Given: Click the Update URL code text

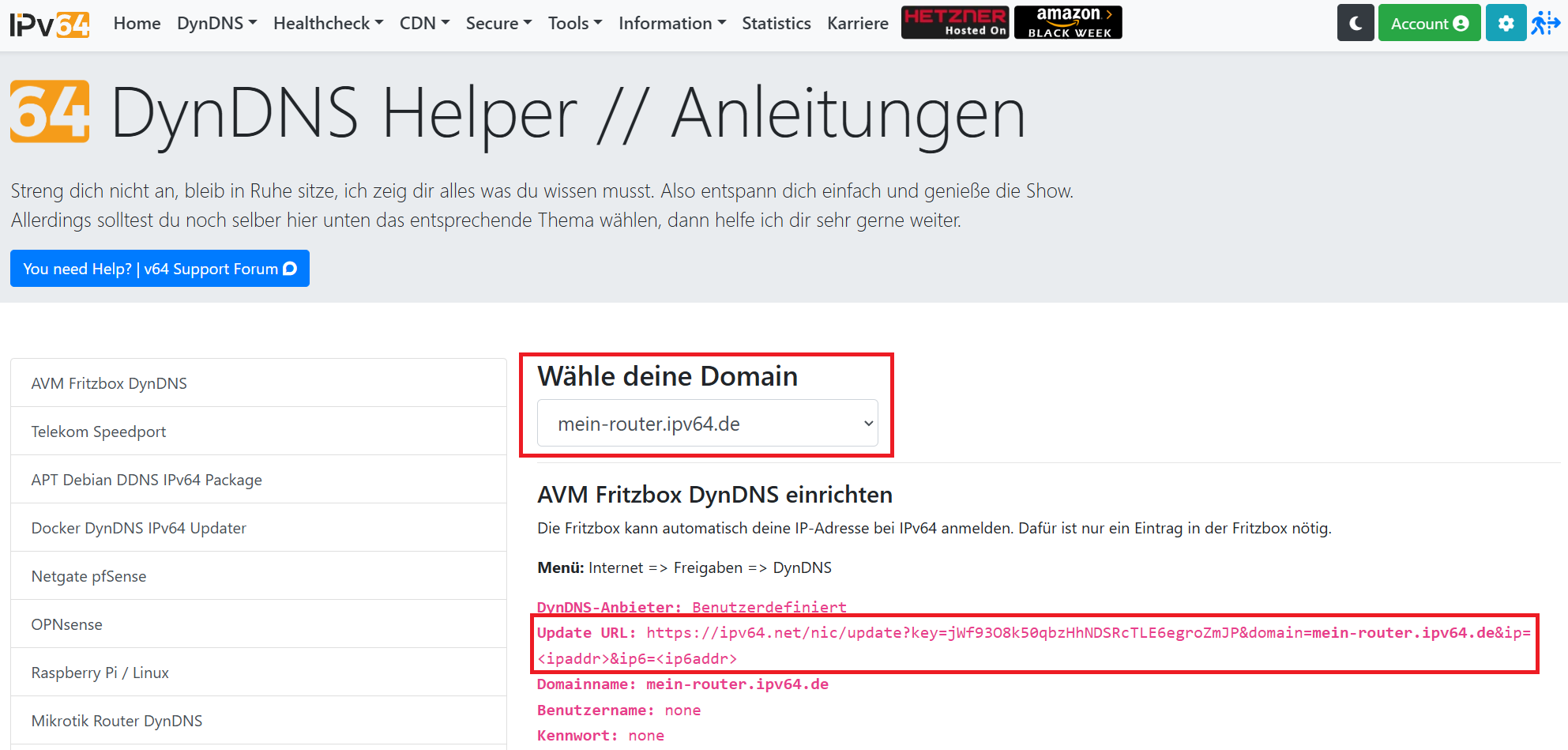Looking at the screenshot, I should (1034, 645).
